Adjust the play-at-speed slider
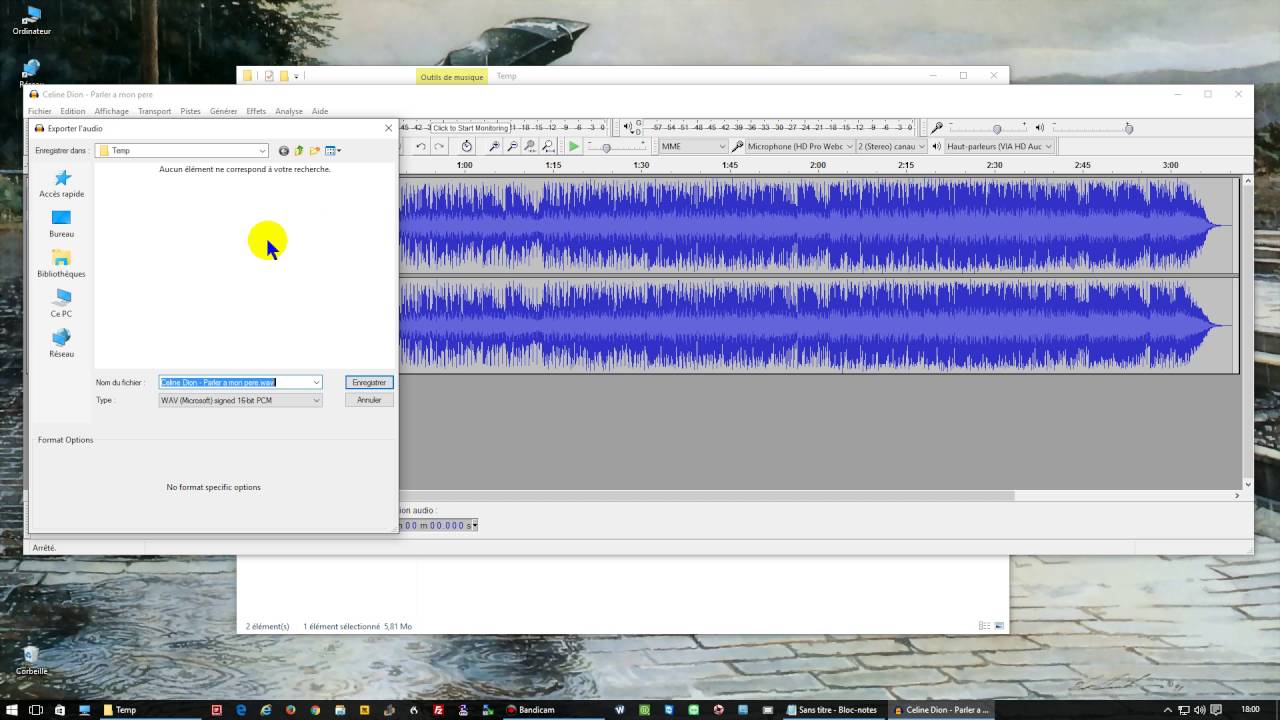1280x720 pixels. [618, 147]
